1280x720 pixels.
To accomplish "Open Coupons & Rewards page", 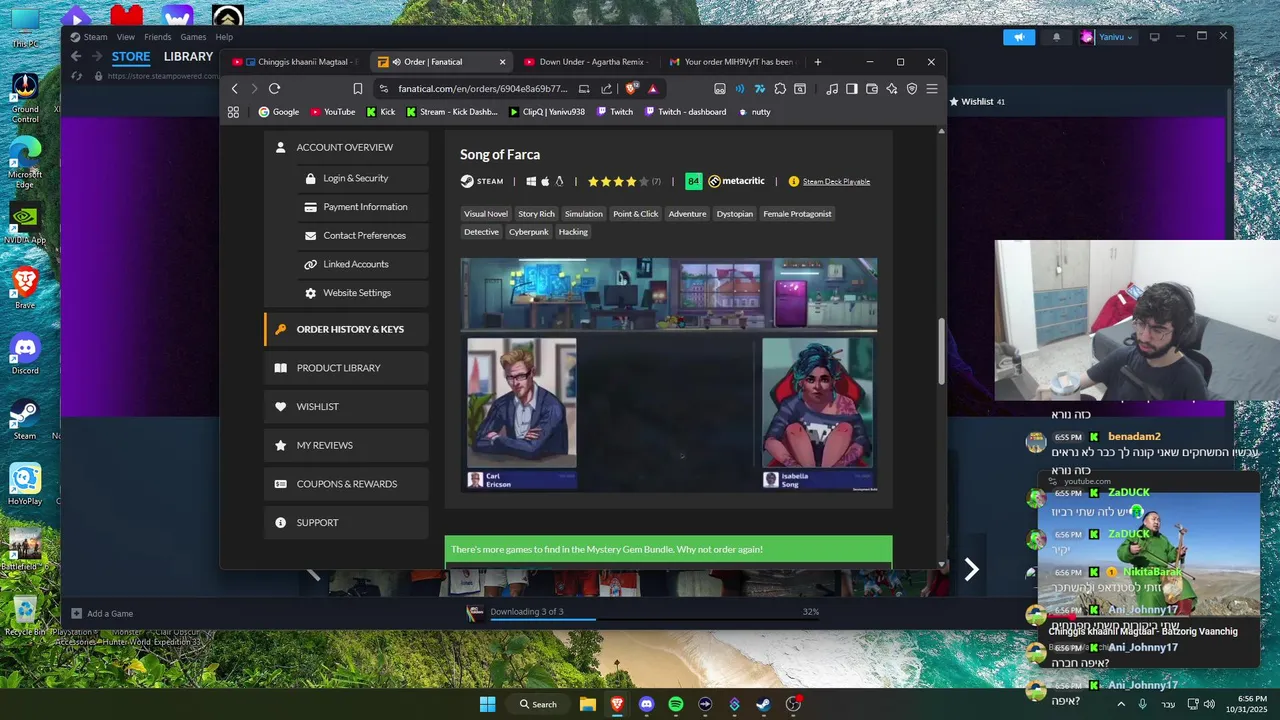I will (x=346, y=484).
